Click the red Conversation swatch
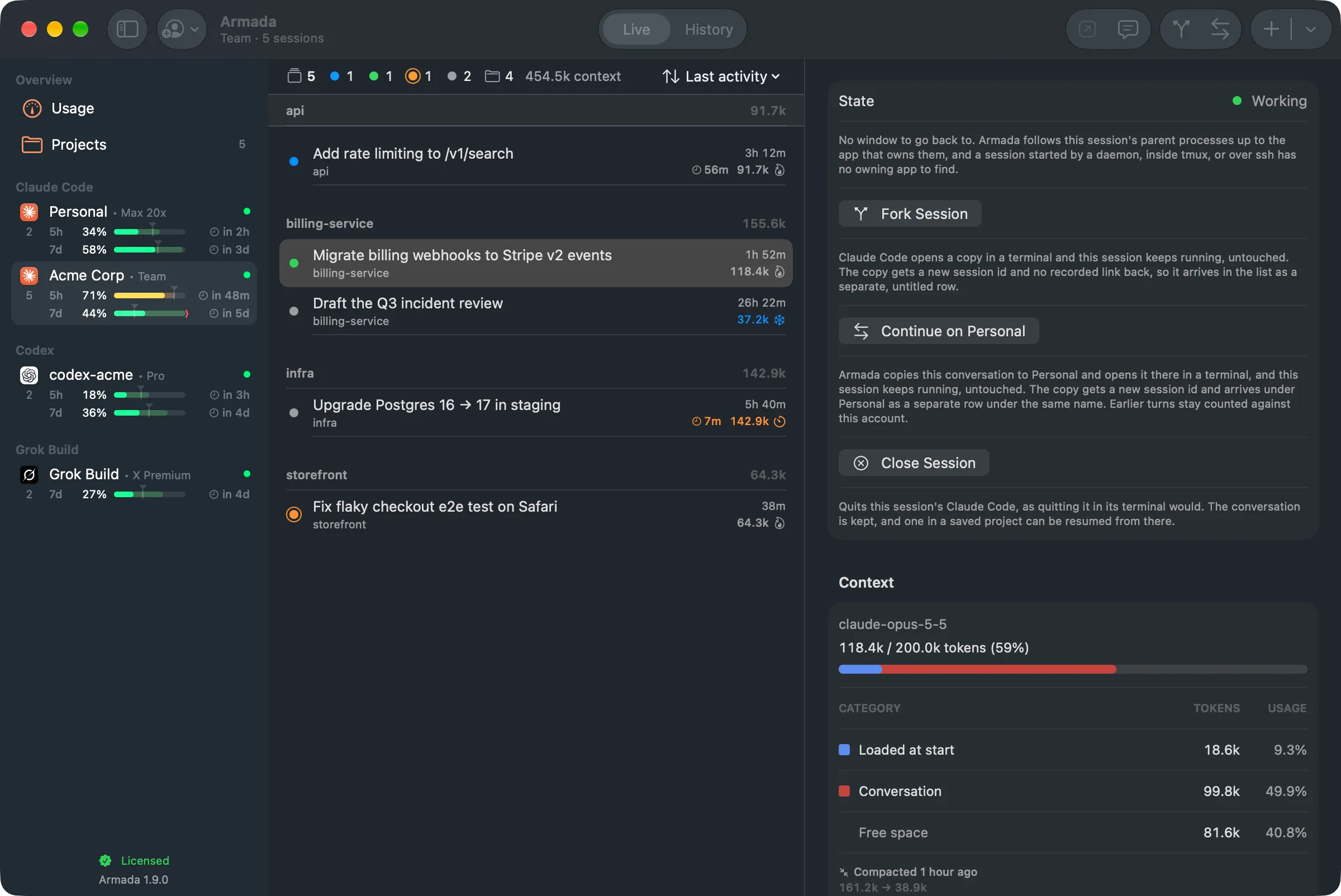The height and width of the screenshot is (896, 1341). click(844, 792)
